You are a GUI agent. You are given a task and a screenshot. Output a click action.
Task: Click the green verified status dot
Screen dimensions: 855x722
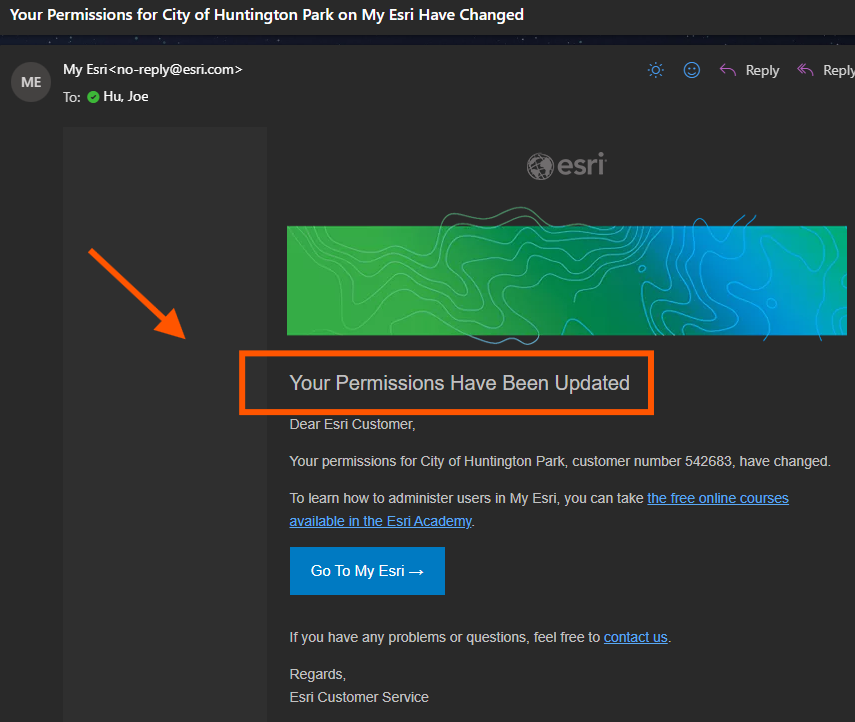[x=93, y=97]
